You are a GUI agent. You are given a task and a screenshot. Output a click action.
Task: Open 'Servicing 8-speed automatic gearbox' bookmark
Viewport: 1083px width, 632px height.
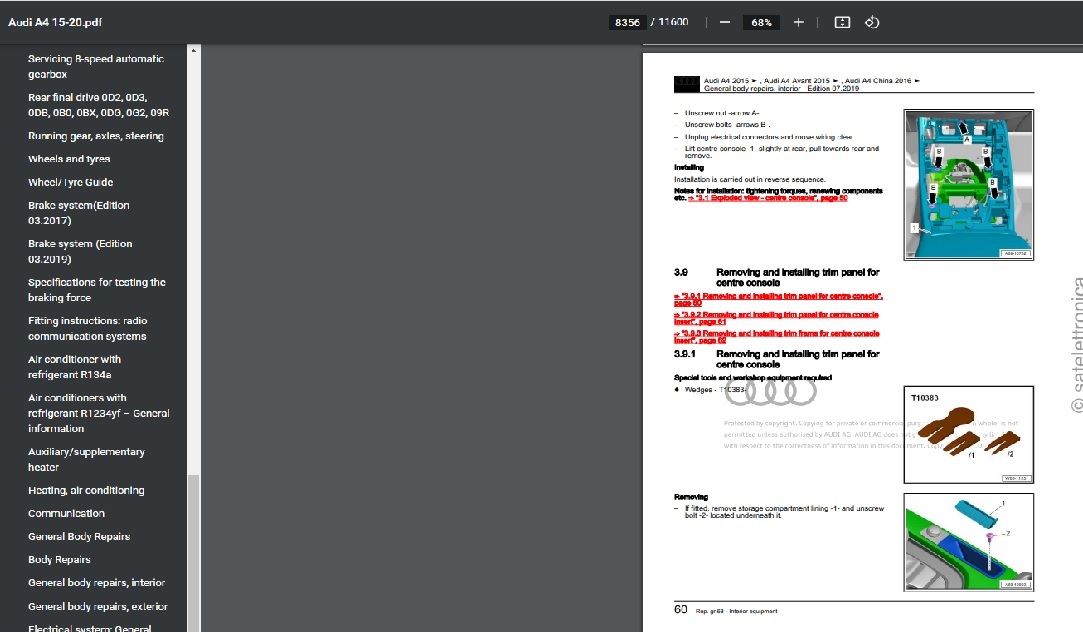[x=96, y=66]
